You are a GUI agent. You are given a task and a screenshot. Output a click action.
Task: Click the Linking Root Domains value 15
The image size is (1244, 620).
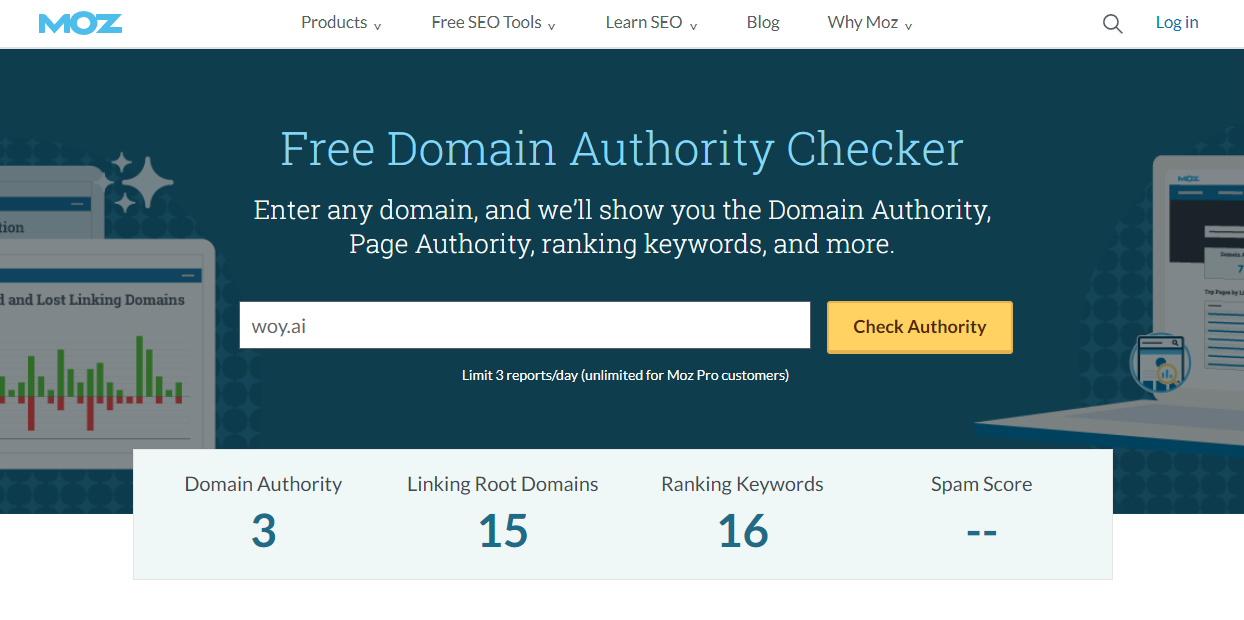tap(503, 531)
